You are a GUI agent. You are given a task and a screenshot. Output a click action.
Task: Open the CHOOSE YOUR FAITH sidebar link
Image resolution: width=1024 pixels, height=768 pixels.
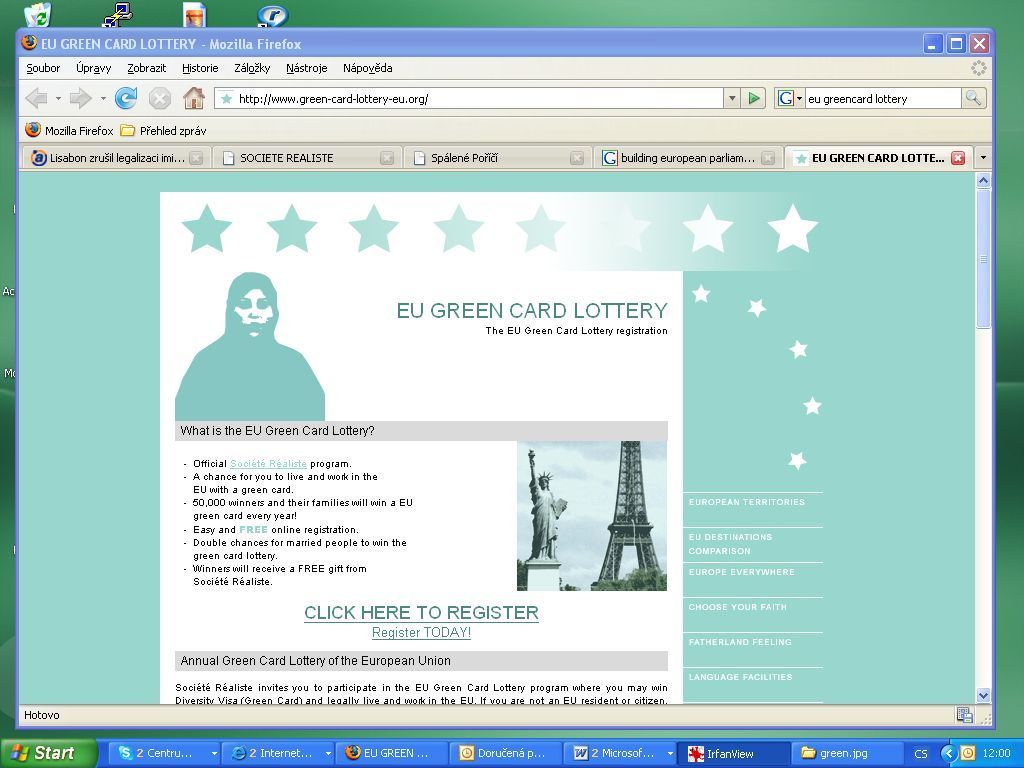tap(737, 607)
